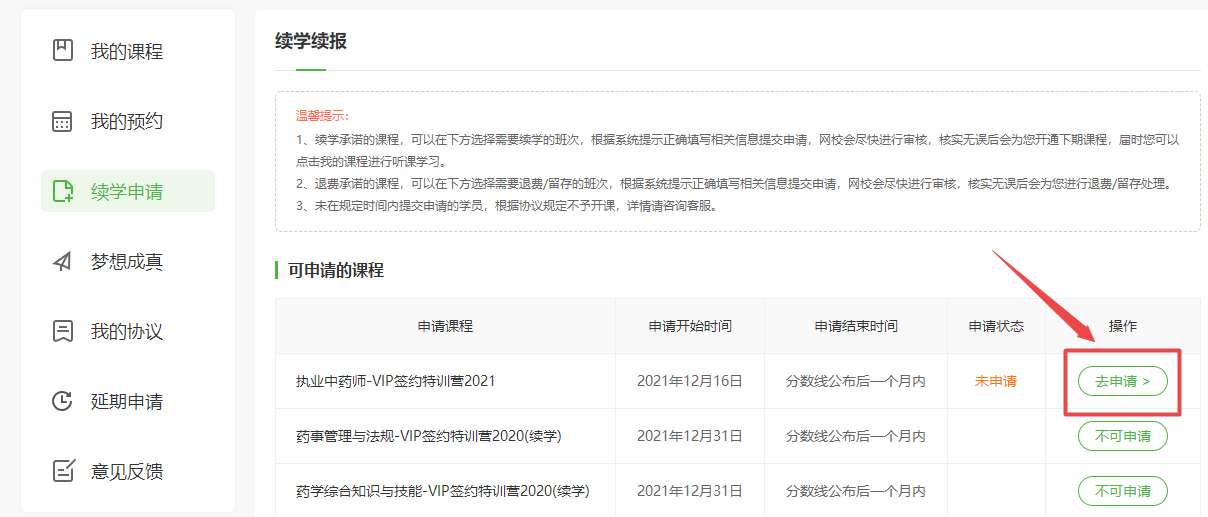Go to 我的预约 menu item
Screen dimensions: 1208x517
tap(126, 121)
